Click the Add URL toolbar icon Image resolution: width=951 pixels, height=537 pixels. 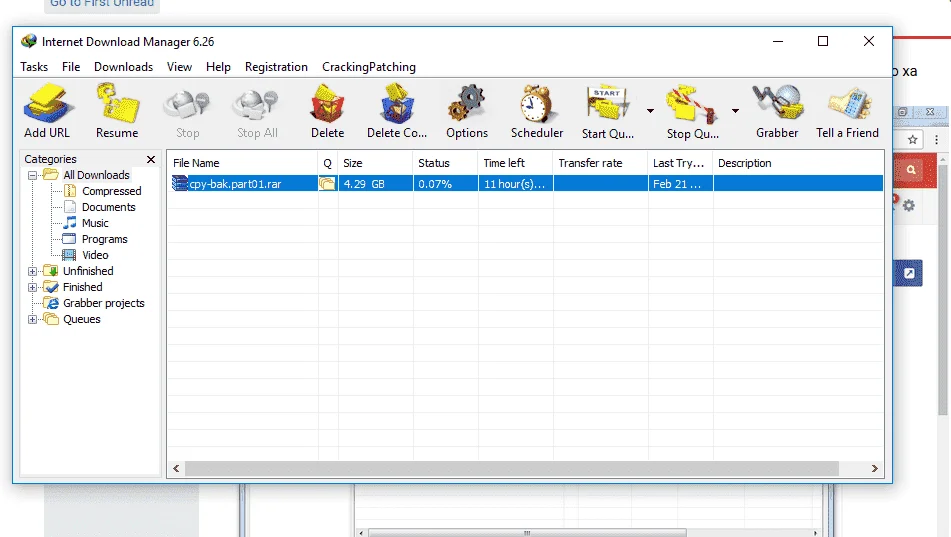(47, 111)
